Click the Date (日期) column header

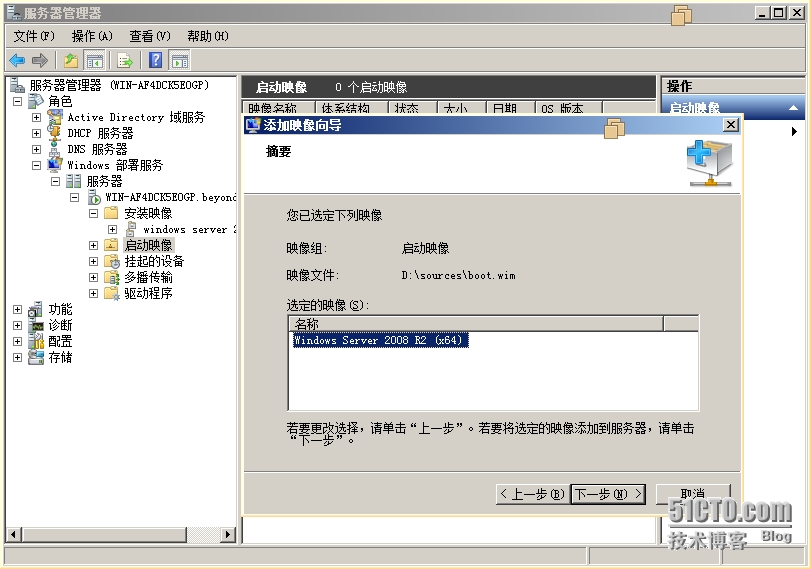(511, 108)
